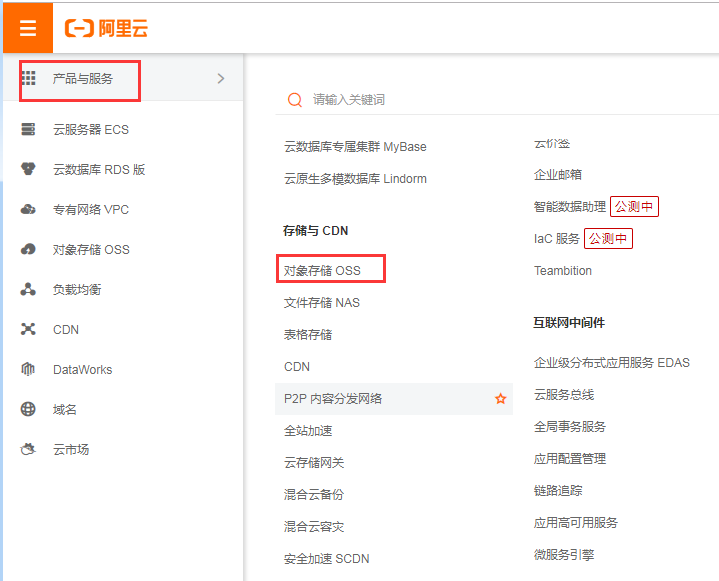Screen dimensions: 719x581
Task: Open 负载均衡 in sidebar
Action: [x=77, y=289]
